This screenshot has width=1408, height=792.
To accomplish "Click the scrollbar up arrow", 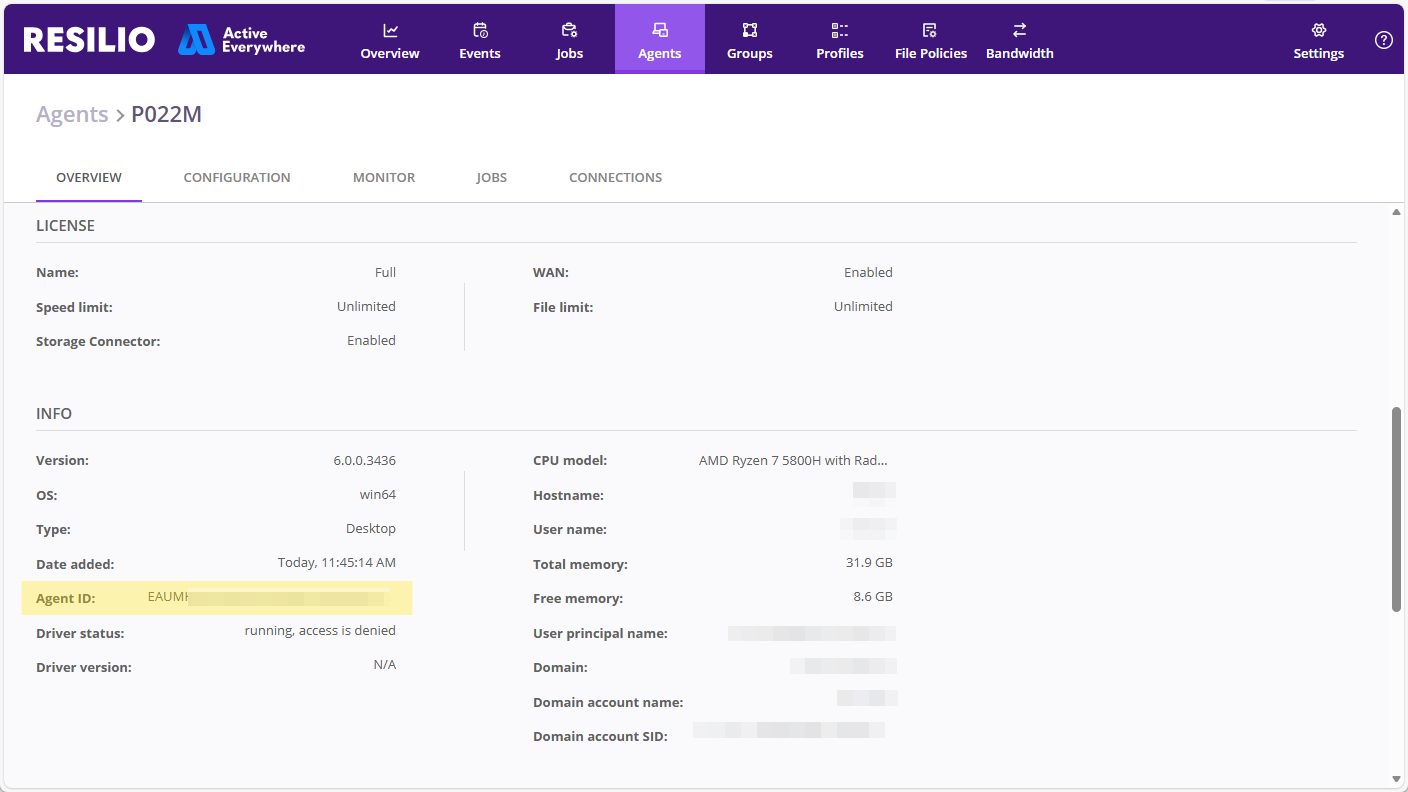I will 1397,212.
